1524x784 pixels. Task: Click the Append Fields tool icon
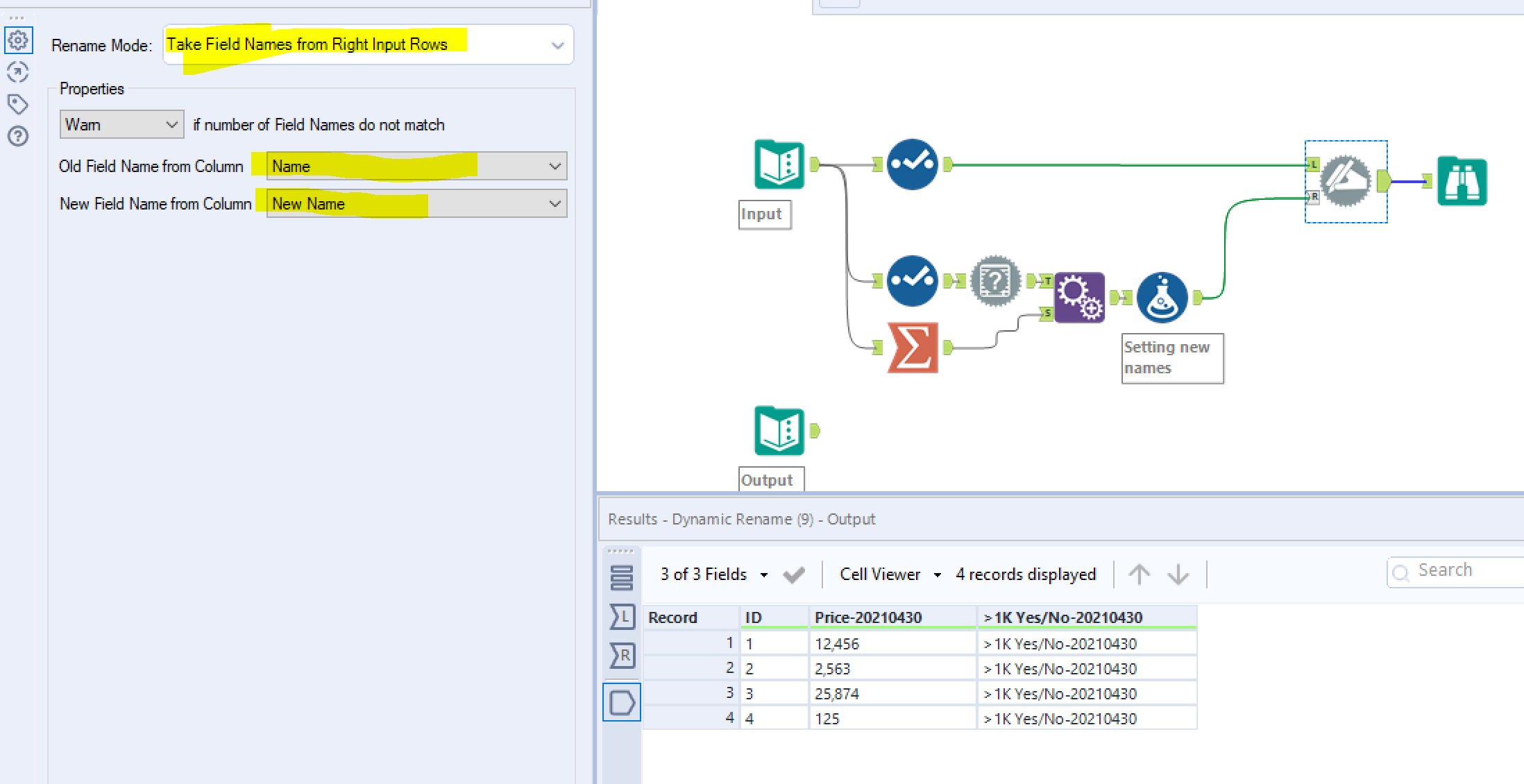(x=1079, y=298)
